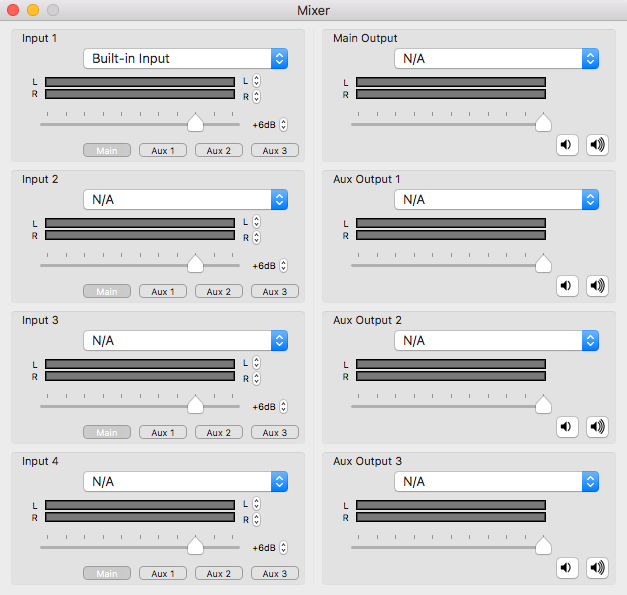The width and height of the screenshot is (627, 595).
Task: Open the Input 3 device dropdown
Action: (186, 341)
